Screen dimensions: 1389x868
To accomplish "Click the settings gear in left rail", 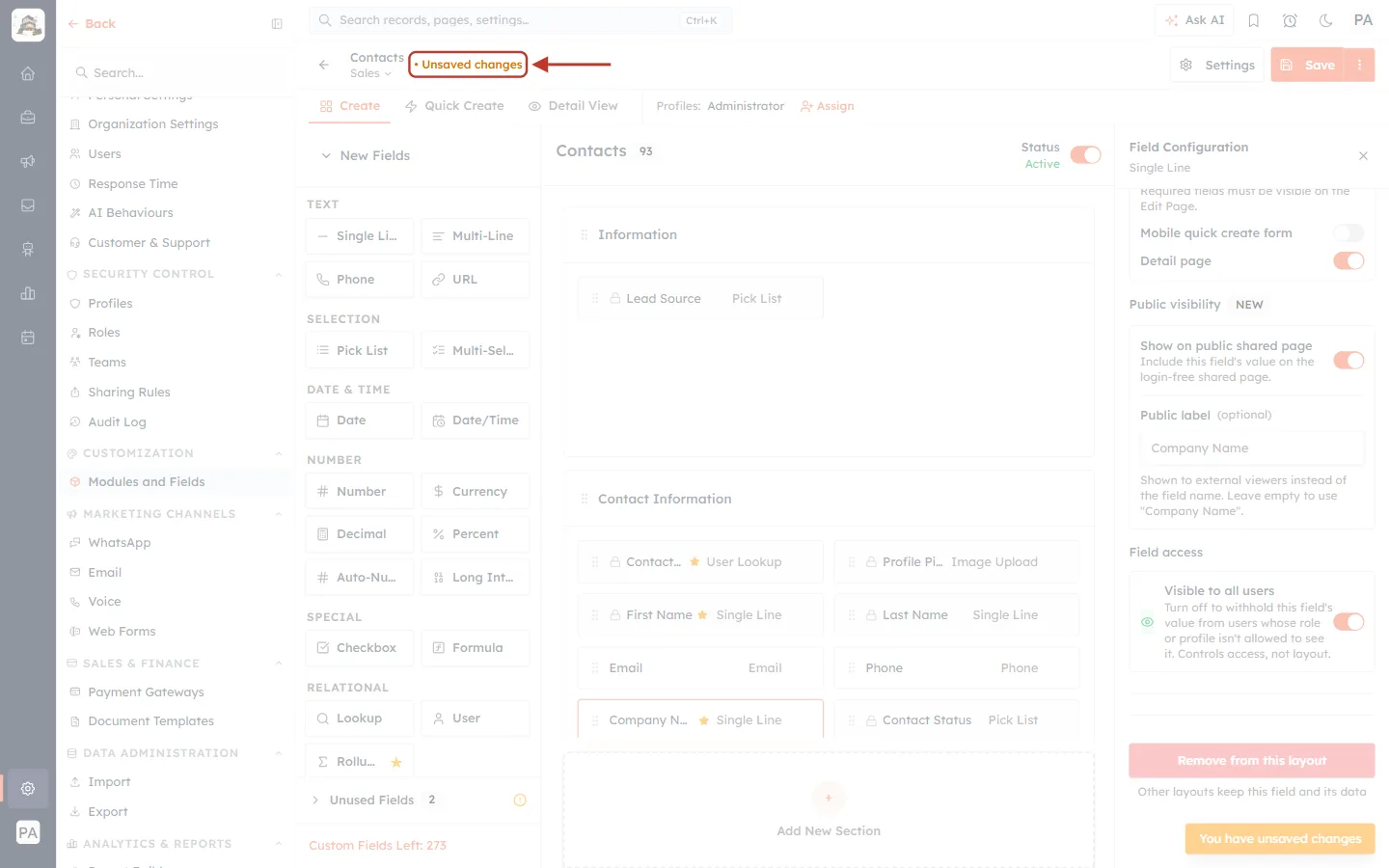I will pyautogui.click(x=28, y=788).
